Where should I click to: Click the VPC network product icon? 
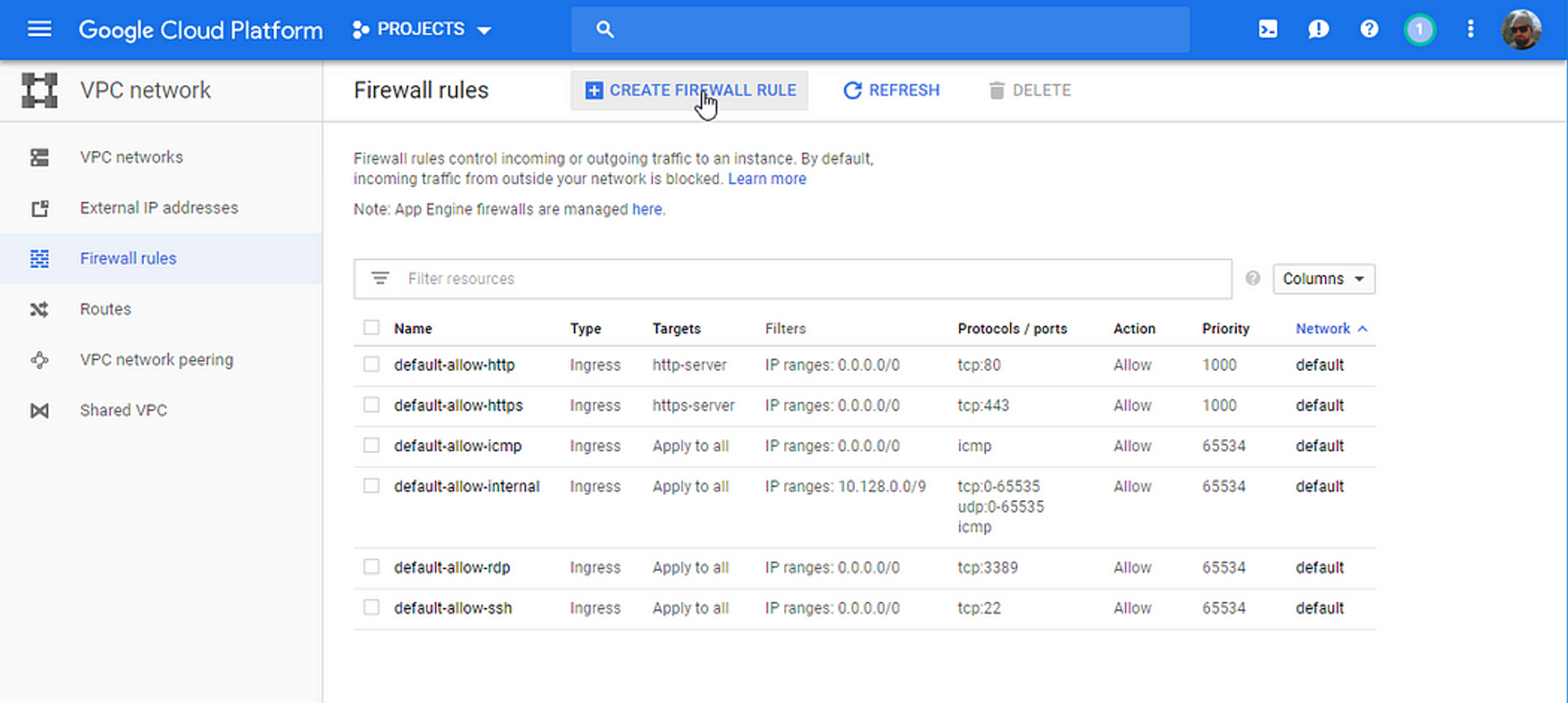click(39, 90)
